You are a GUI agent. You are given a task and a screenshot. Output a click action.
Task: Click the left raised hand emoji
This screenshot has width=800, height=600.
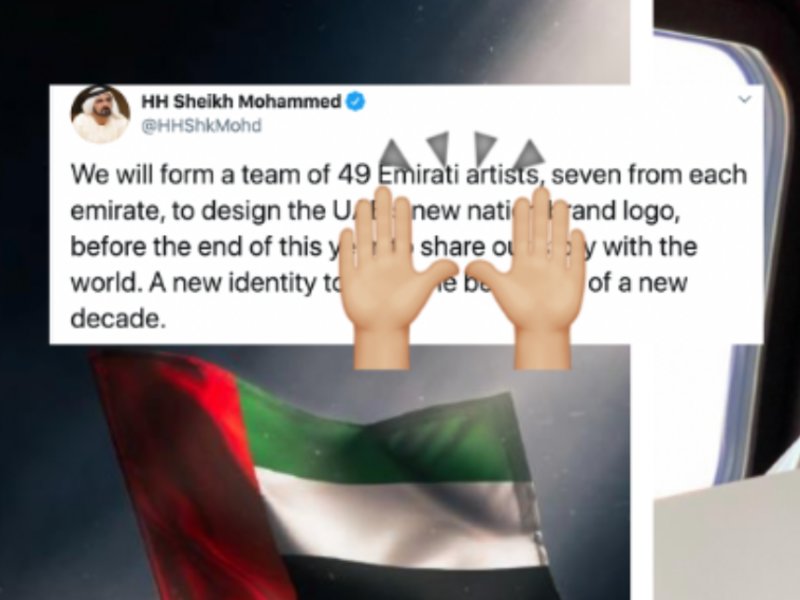click(x=397, y=278)
